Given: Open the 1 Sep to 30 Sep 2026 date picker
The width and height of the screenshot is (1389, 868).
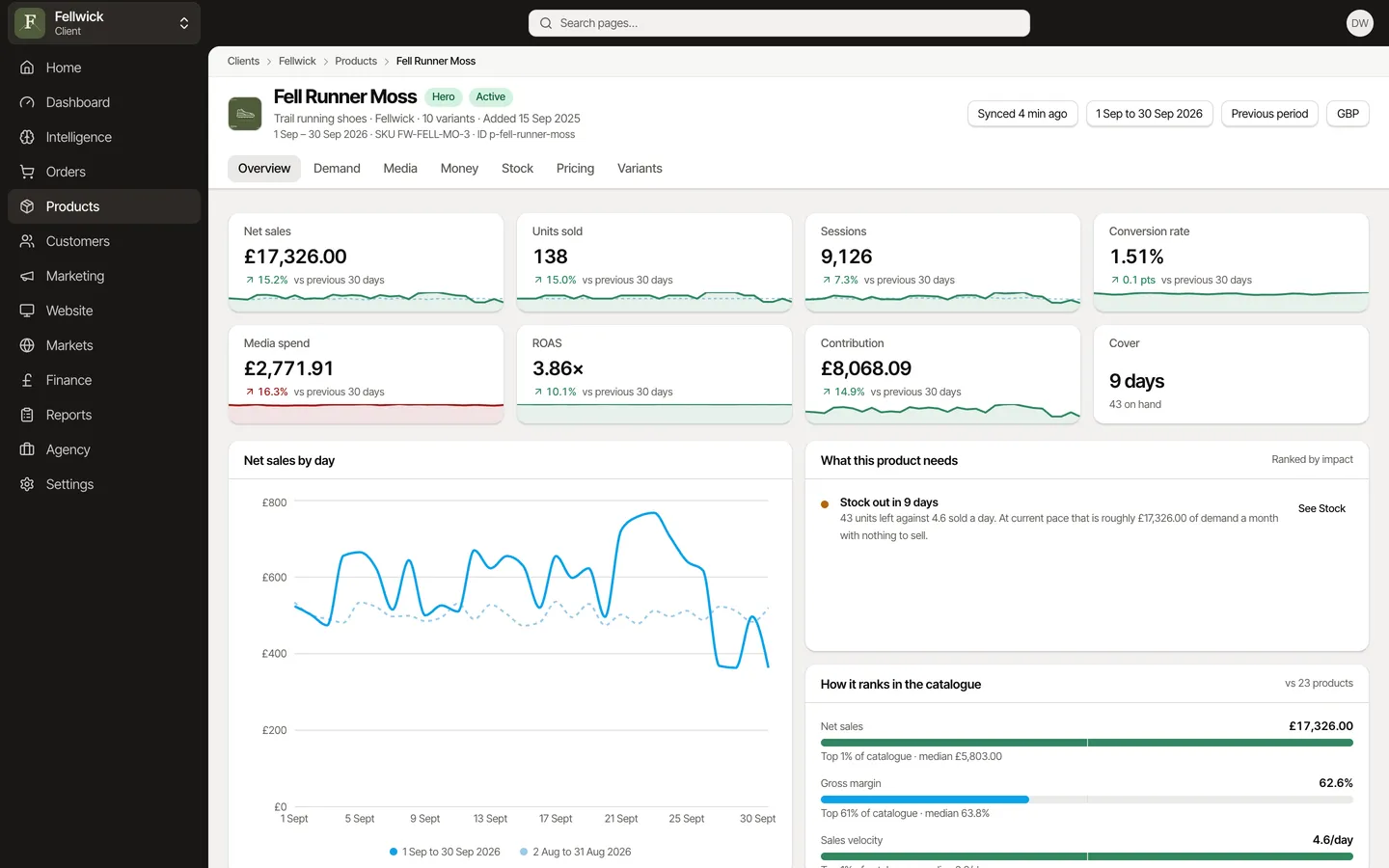Looking at the screenshot, I should (x=1149, y=114).
